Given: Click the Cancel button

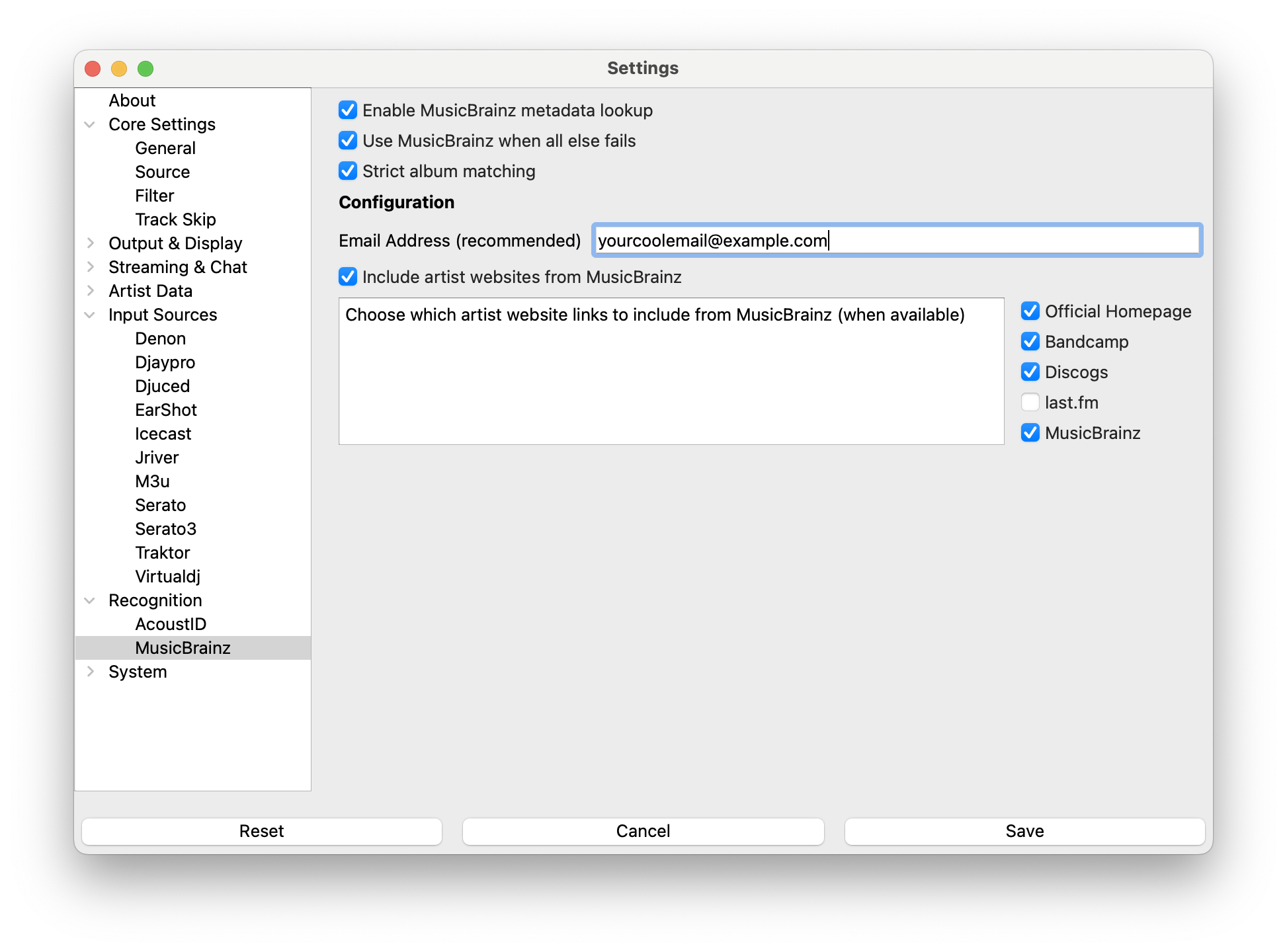Looking at the screenshot, I should tap(643, 831).
